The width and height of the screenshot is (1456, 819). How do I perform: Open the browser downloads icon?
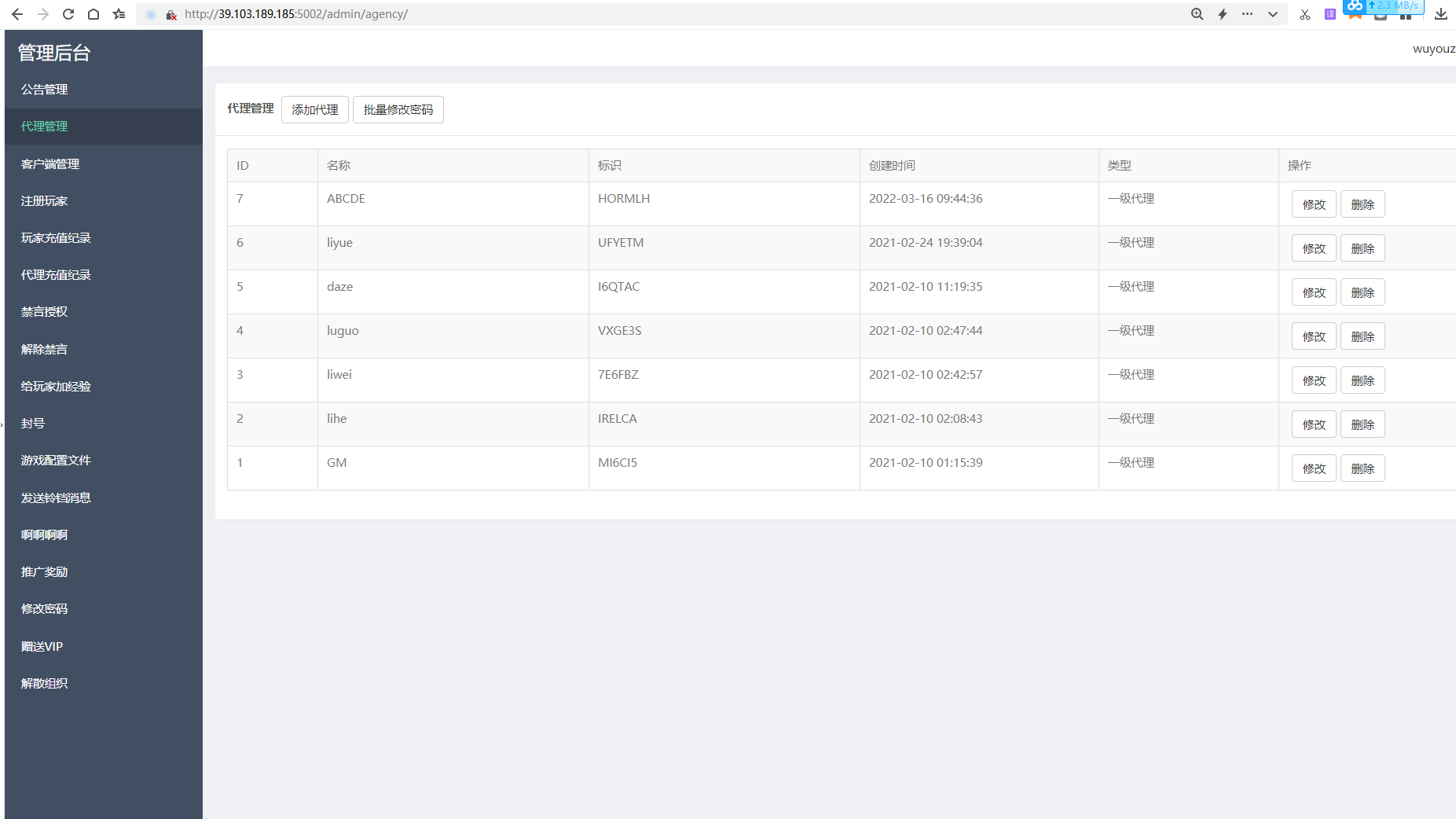(1441, 14)
